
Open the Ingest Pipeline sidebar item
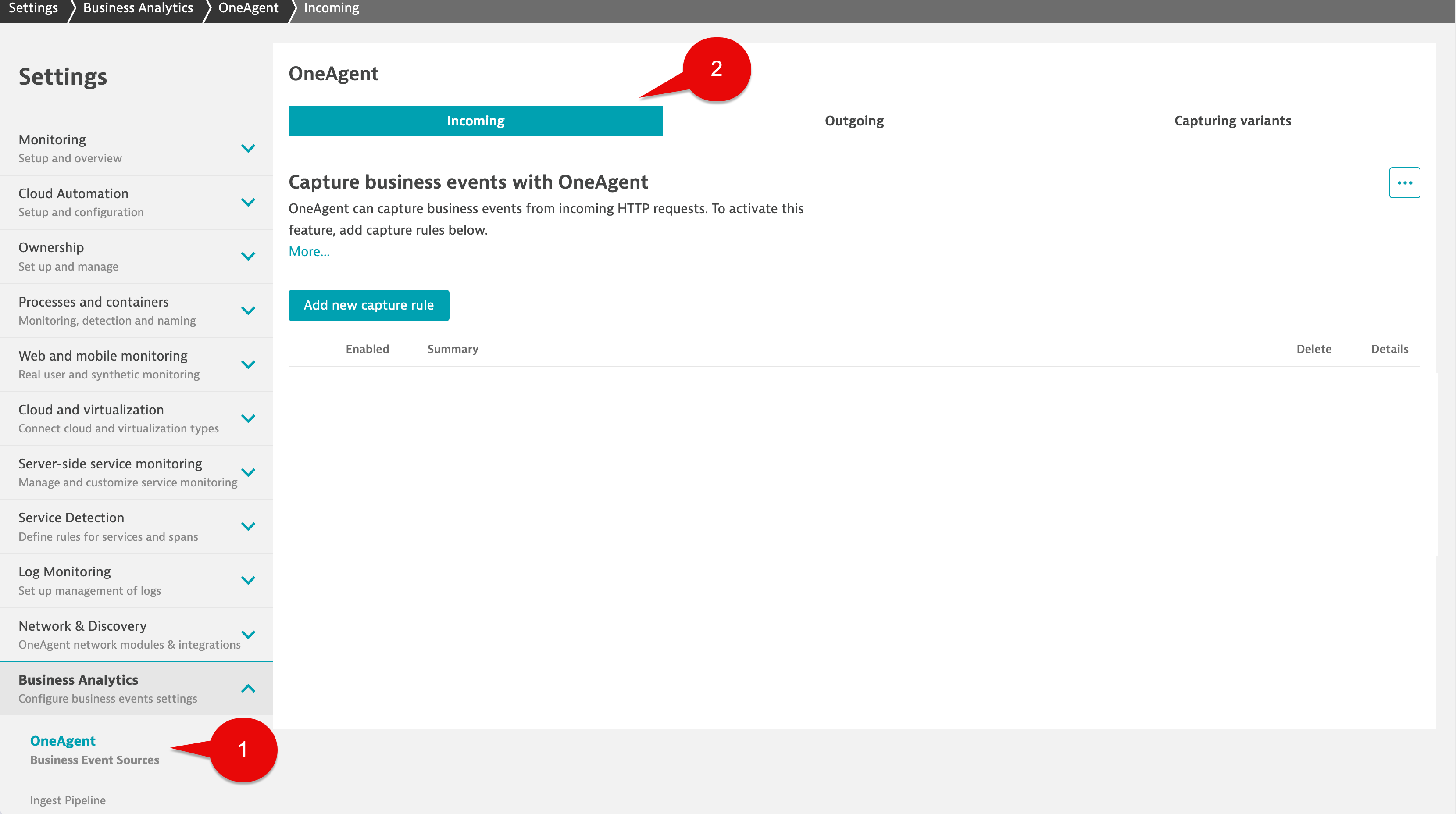click(68, 800)
